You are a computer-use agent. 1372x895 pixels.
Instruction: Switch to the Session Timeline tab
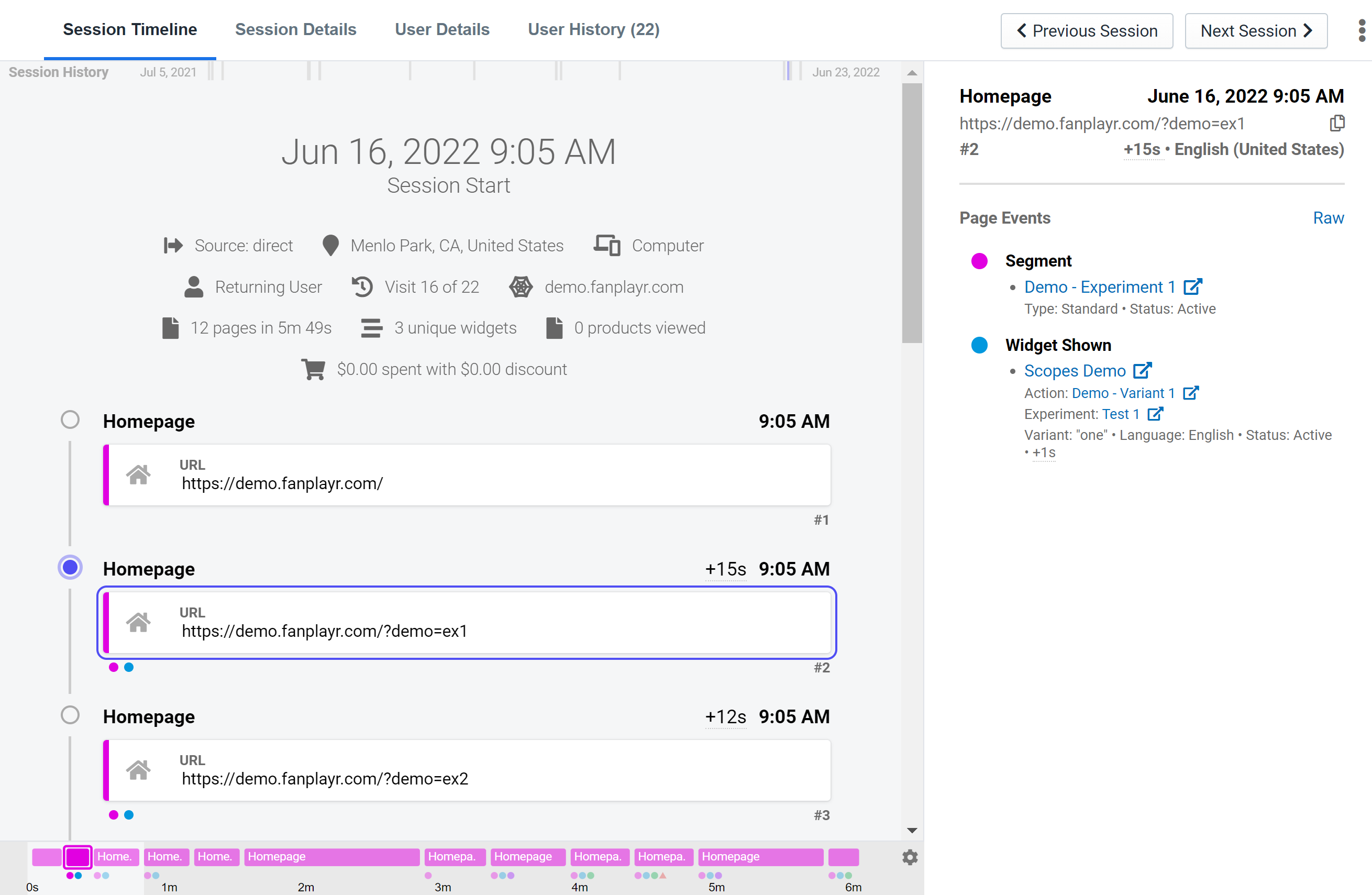[x=130, y=29]
